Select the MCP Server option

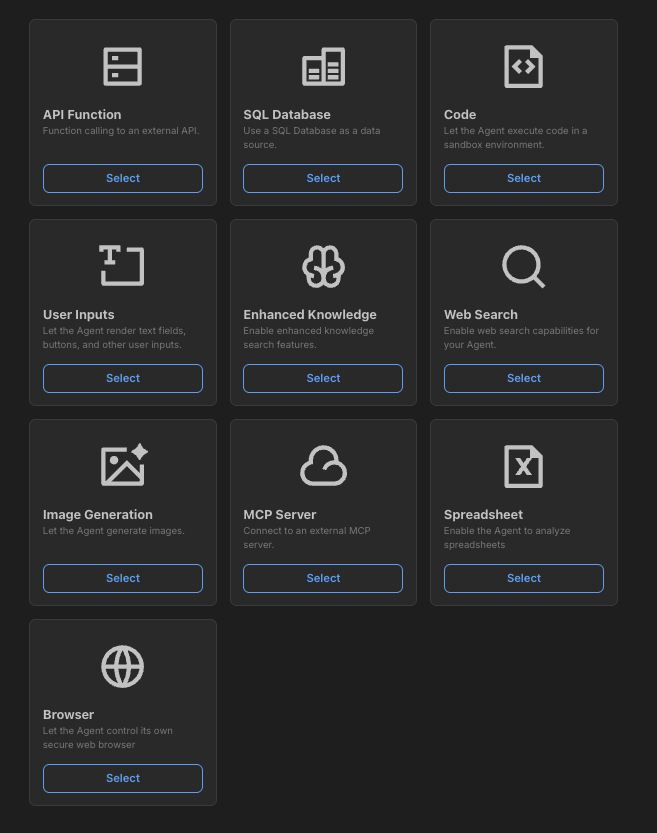(x=323, y=579)
